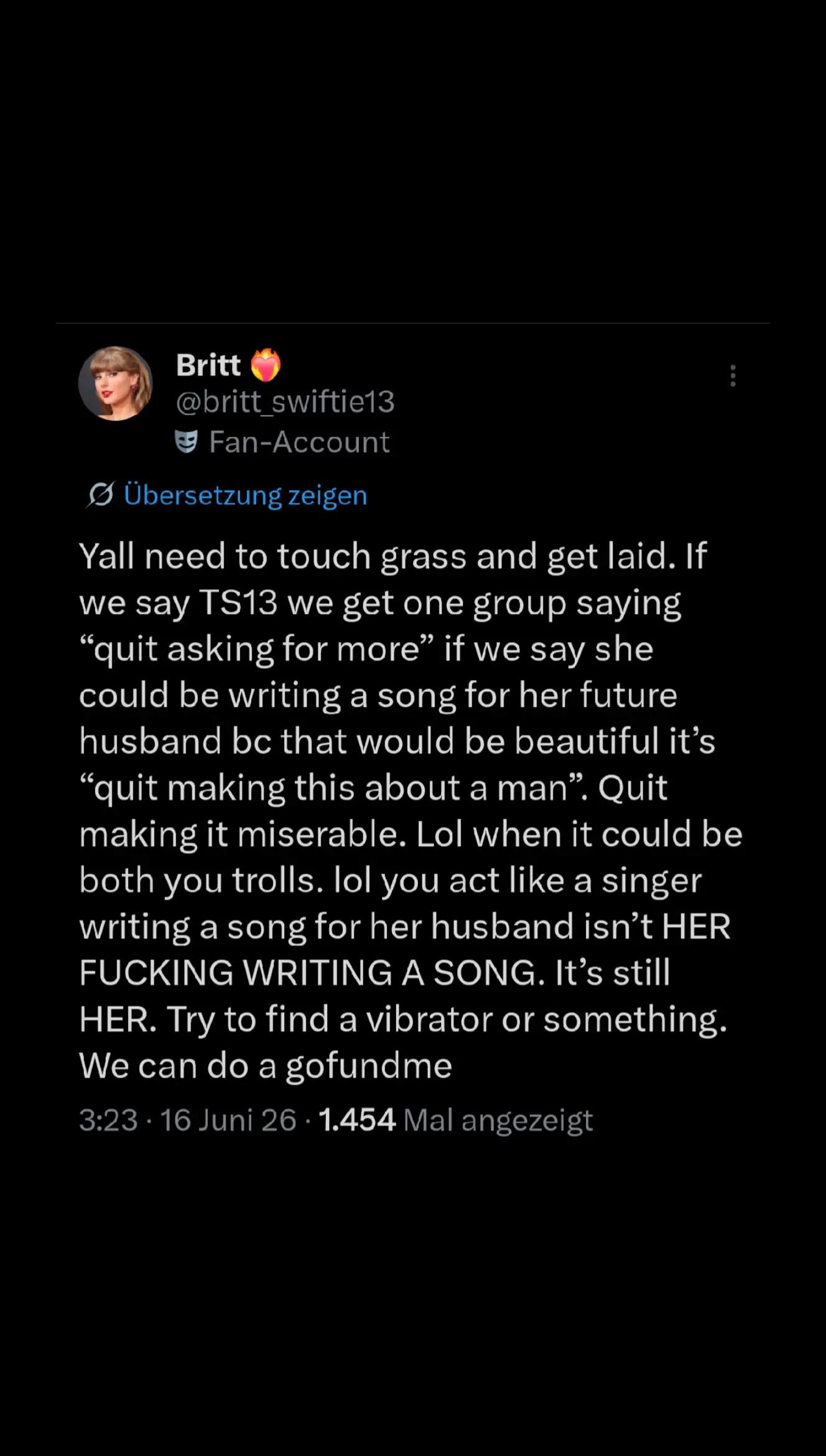826x1456 pixels.
Task: Click the theater mask Fan-Account icon
Action: pyautogui.click(x=186, y=441)
